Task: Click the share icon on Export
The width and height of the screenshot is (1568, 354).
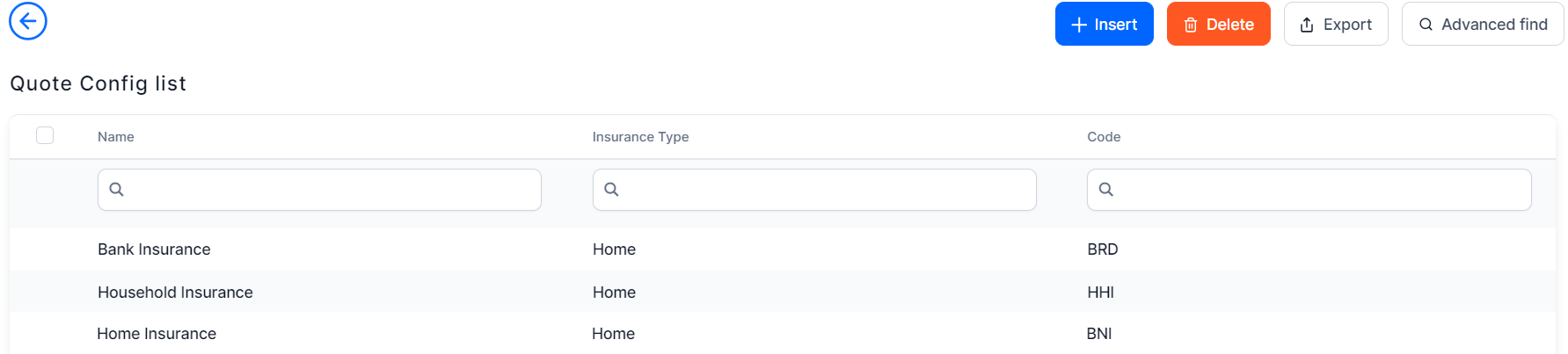Action: point(1307,25)
